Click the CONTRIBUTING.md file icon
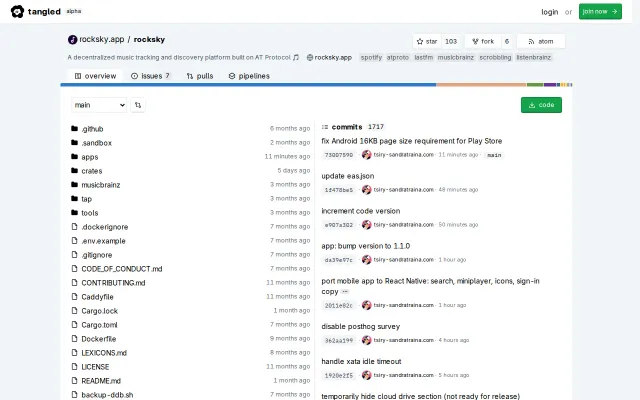 pyautogui.click(x=74, y=282)
